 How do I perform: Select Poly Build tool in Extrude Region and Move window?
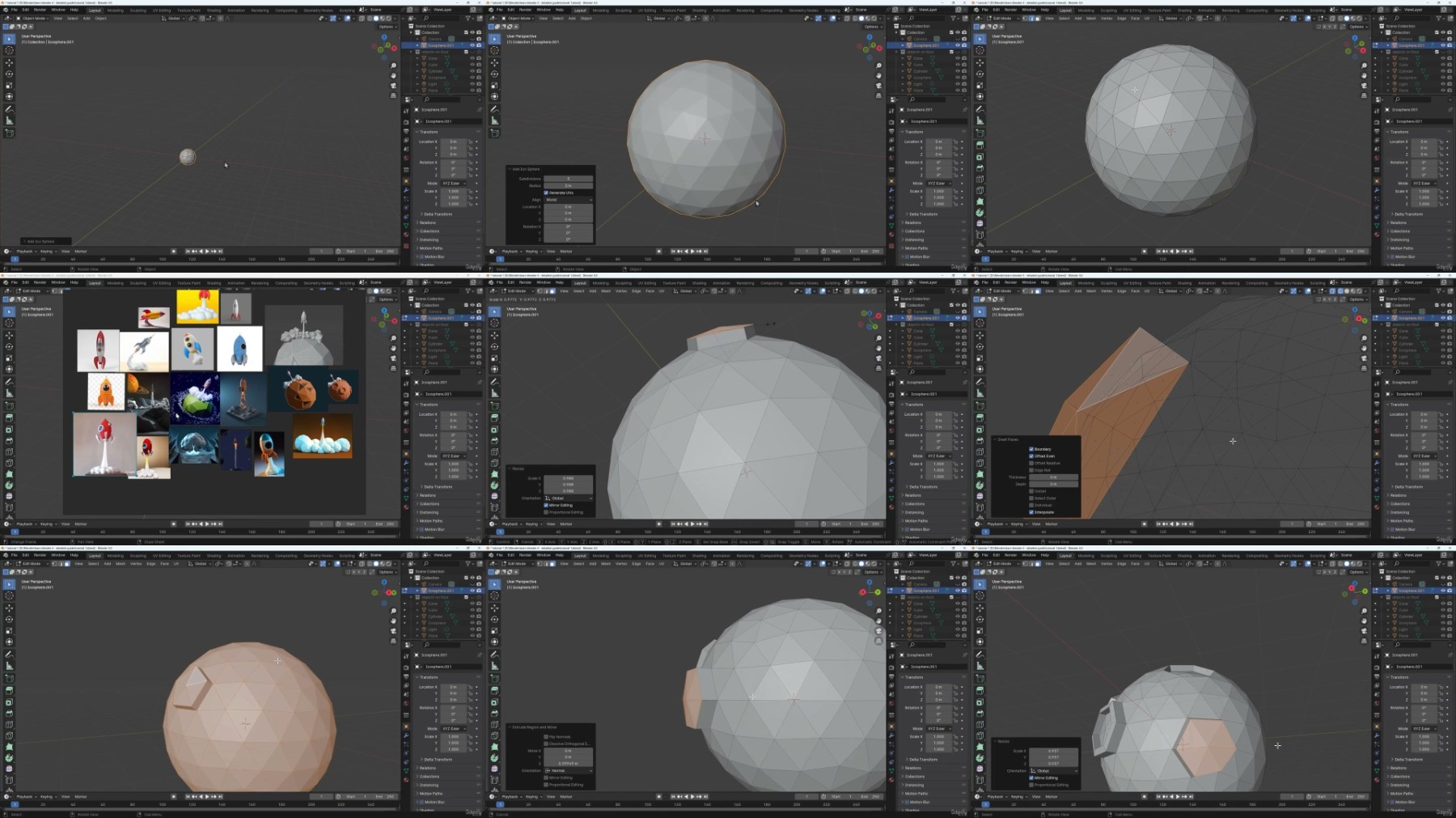494,747
